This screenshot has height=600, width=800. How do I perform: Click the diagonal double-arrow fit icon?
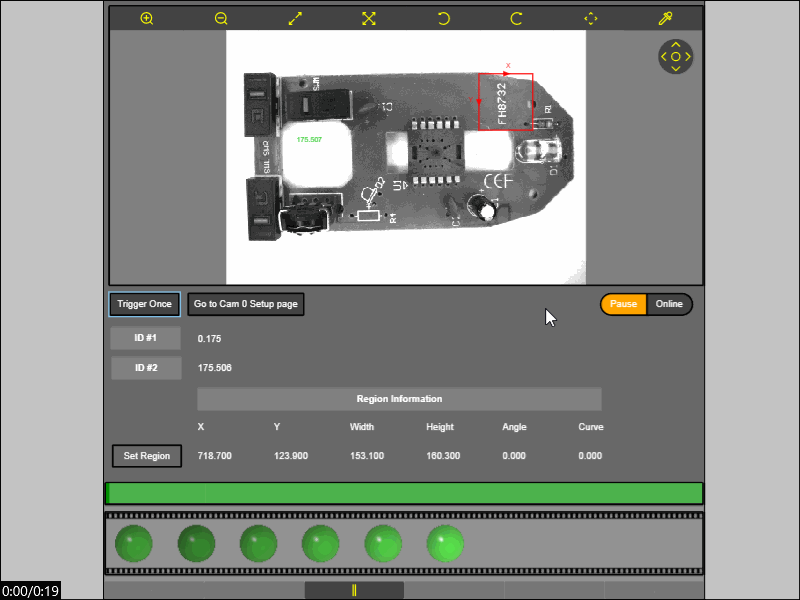295,18
